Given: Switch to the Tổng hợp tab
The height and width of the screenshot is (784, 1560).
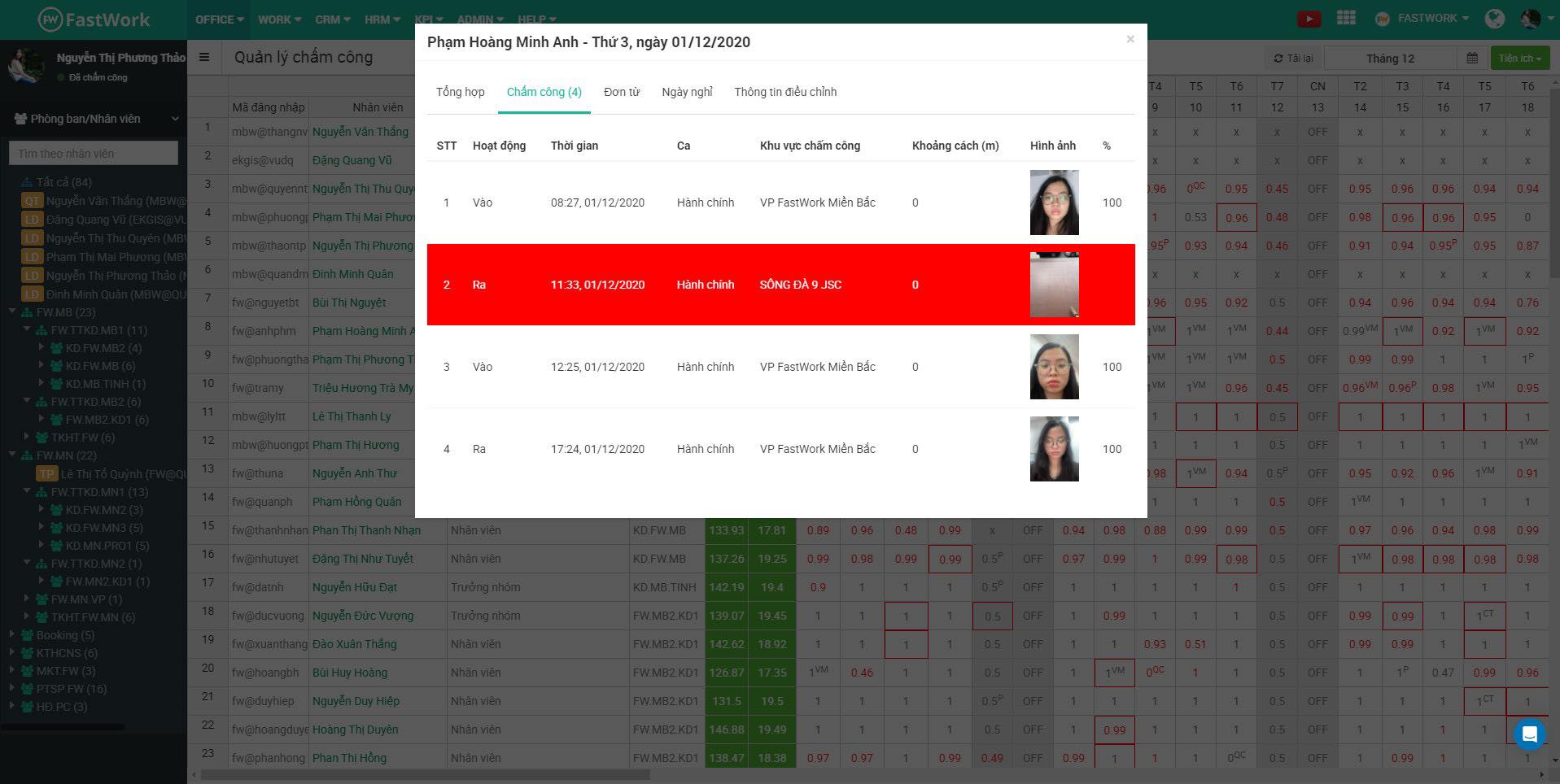Looking at the screenshot, I should click(x=460, y=92).
